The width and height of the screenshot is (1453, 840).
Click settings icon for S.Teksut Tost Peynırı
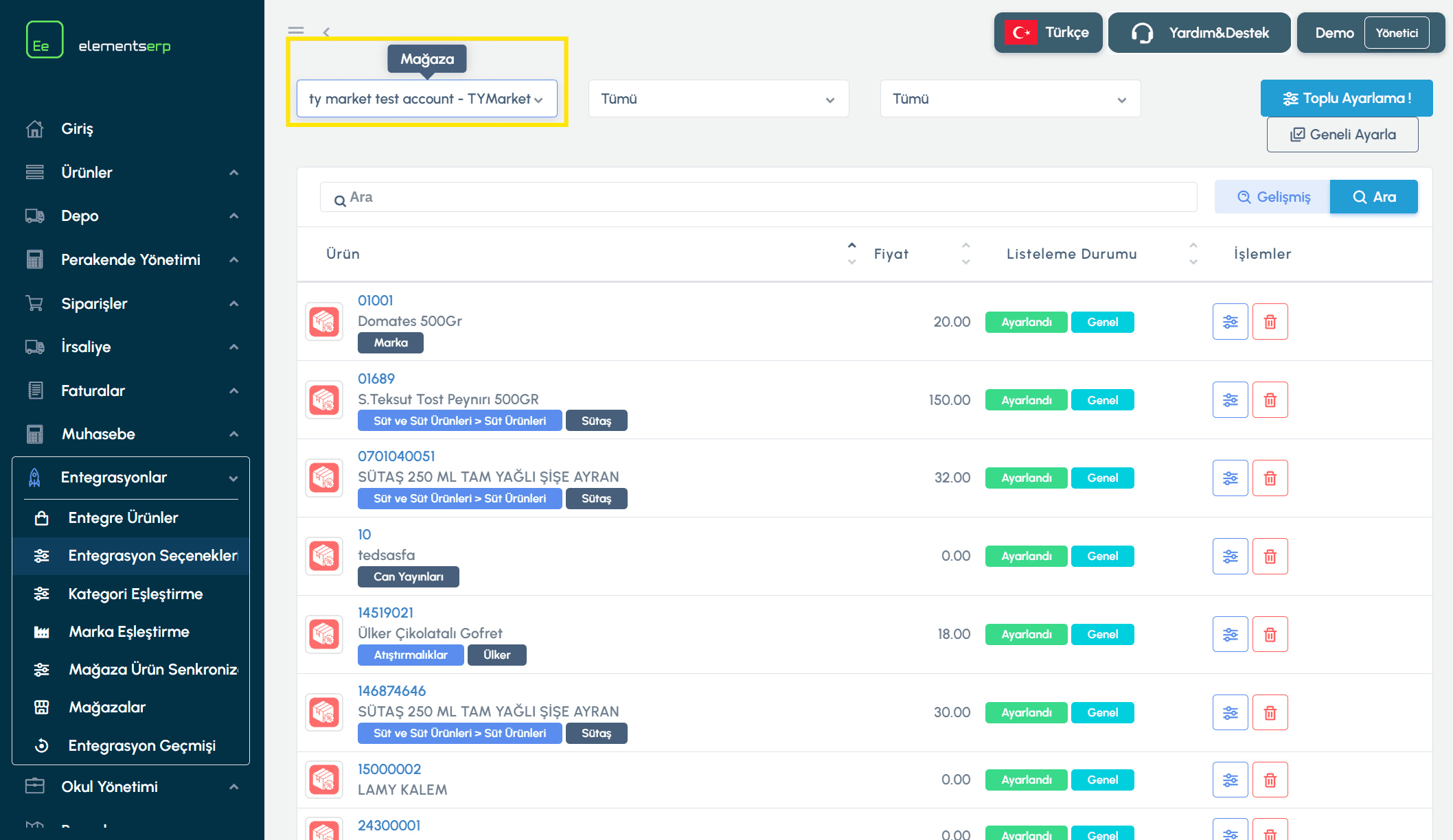[1230, 400]
